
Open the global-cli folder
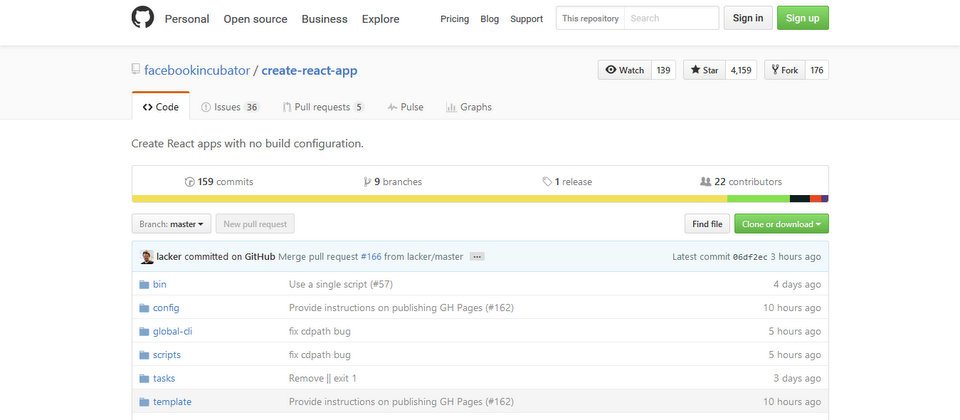click(x=173, y=331)
